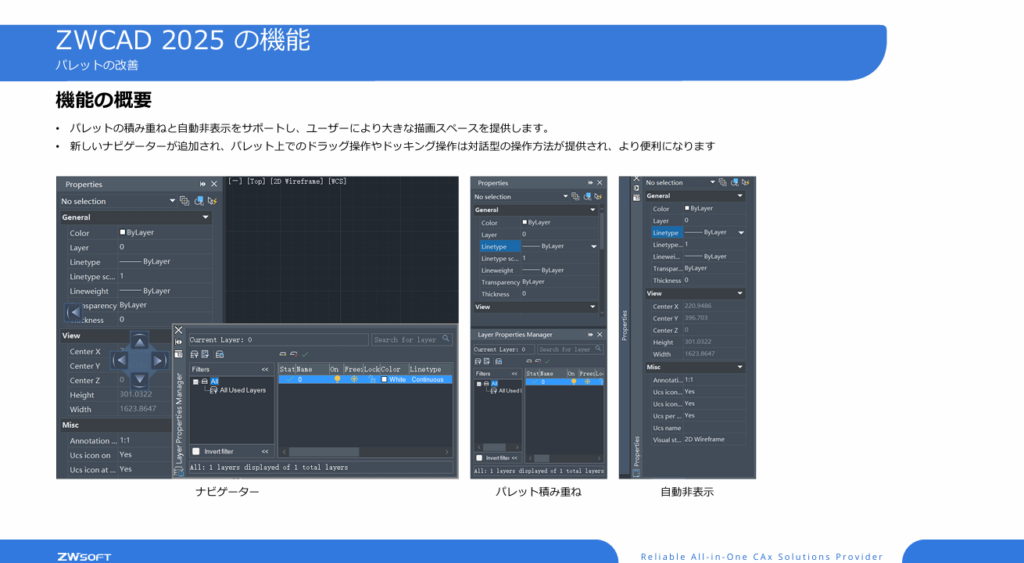Click [2D Wireframe] visual style viewport control
The height and width of the screenshot is (563, 1024).
coord(297,182)
